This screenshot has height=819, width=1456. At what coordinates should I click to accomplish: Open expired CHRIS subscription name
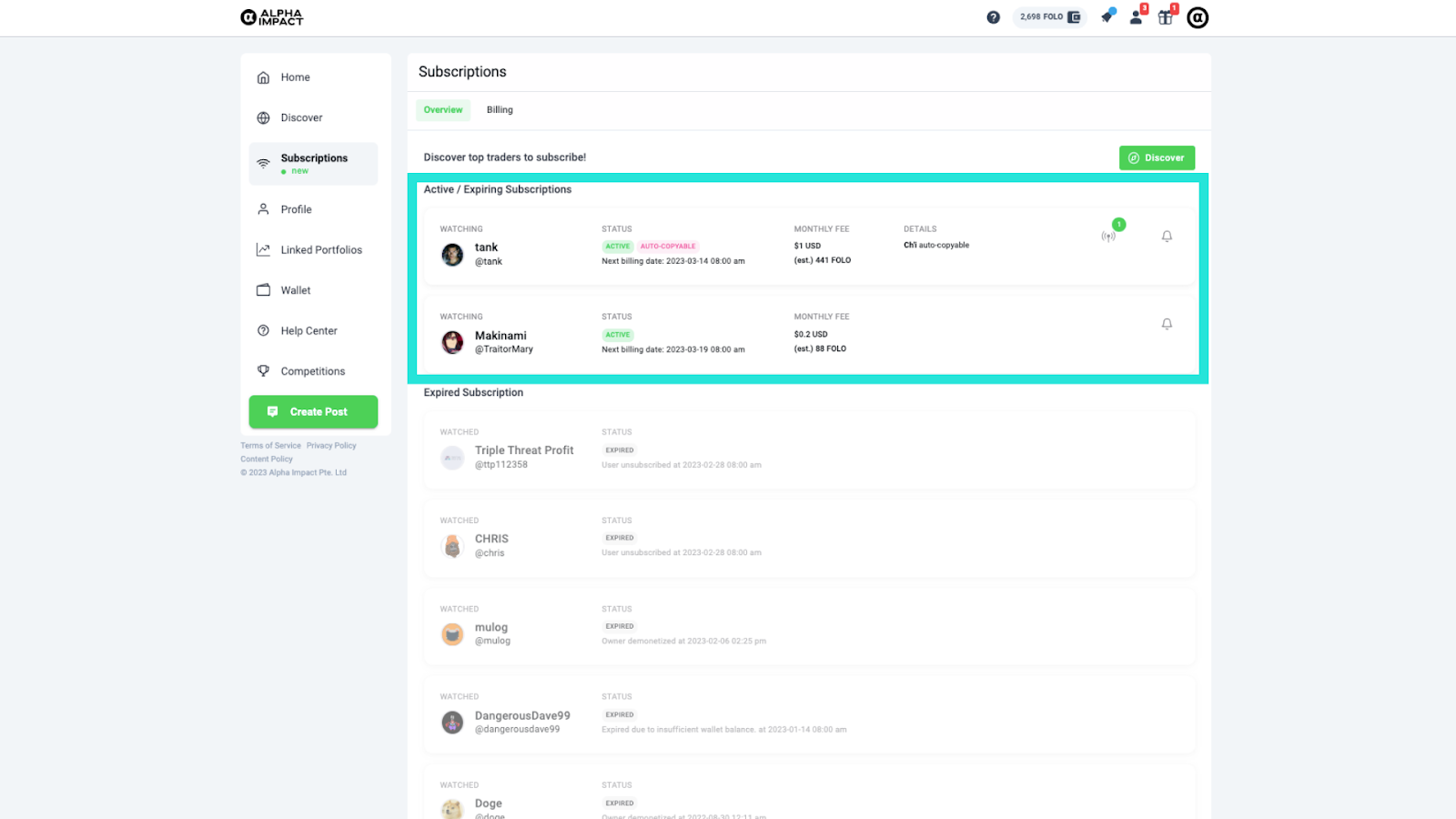(x=491, y=539)
